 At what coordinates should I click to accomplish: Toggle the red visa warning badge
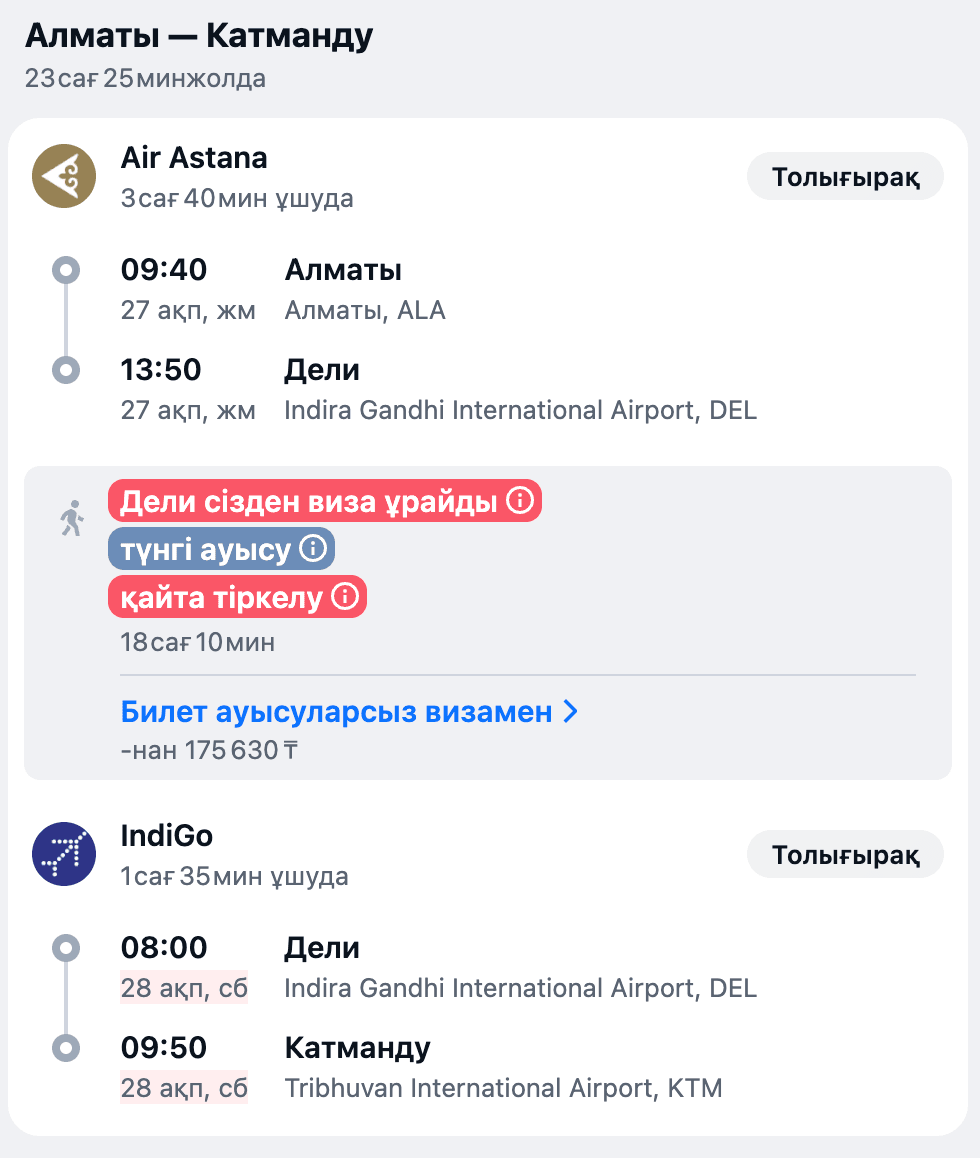click(x=300, y=501)
